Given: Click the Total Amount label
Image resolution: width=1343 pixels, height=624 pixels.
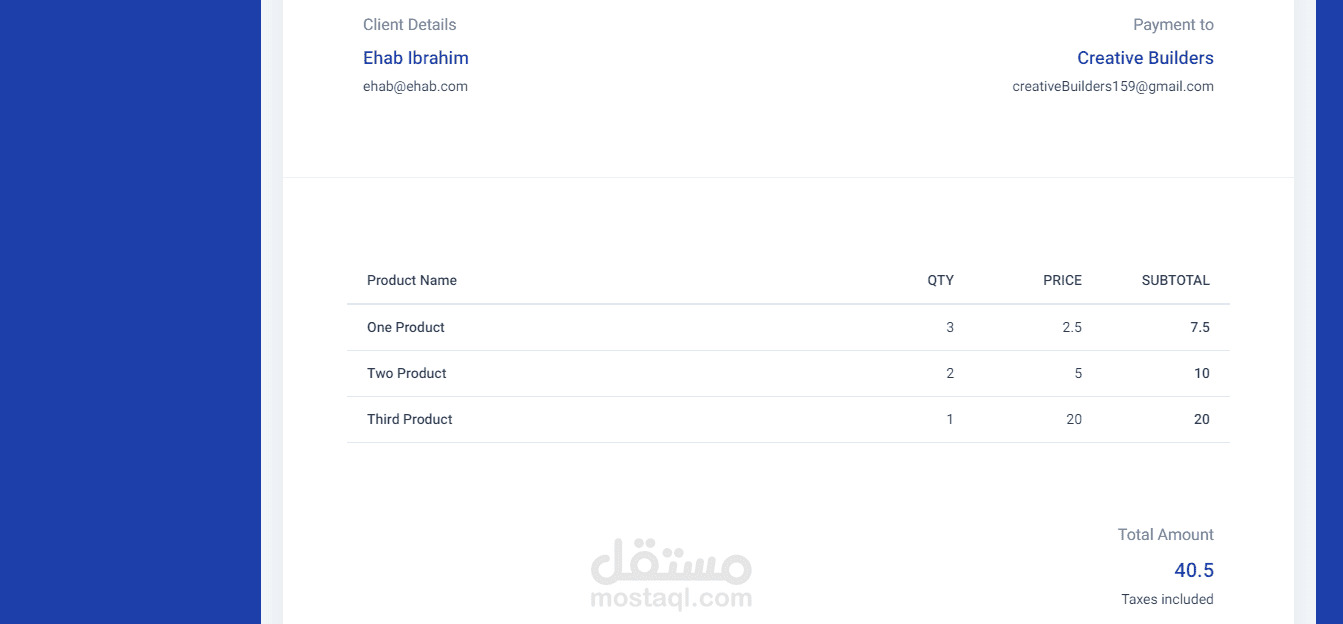Looking at the screenshot, I should pos(1165,535).
